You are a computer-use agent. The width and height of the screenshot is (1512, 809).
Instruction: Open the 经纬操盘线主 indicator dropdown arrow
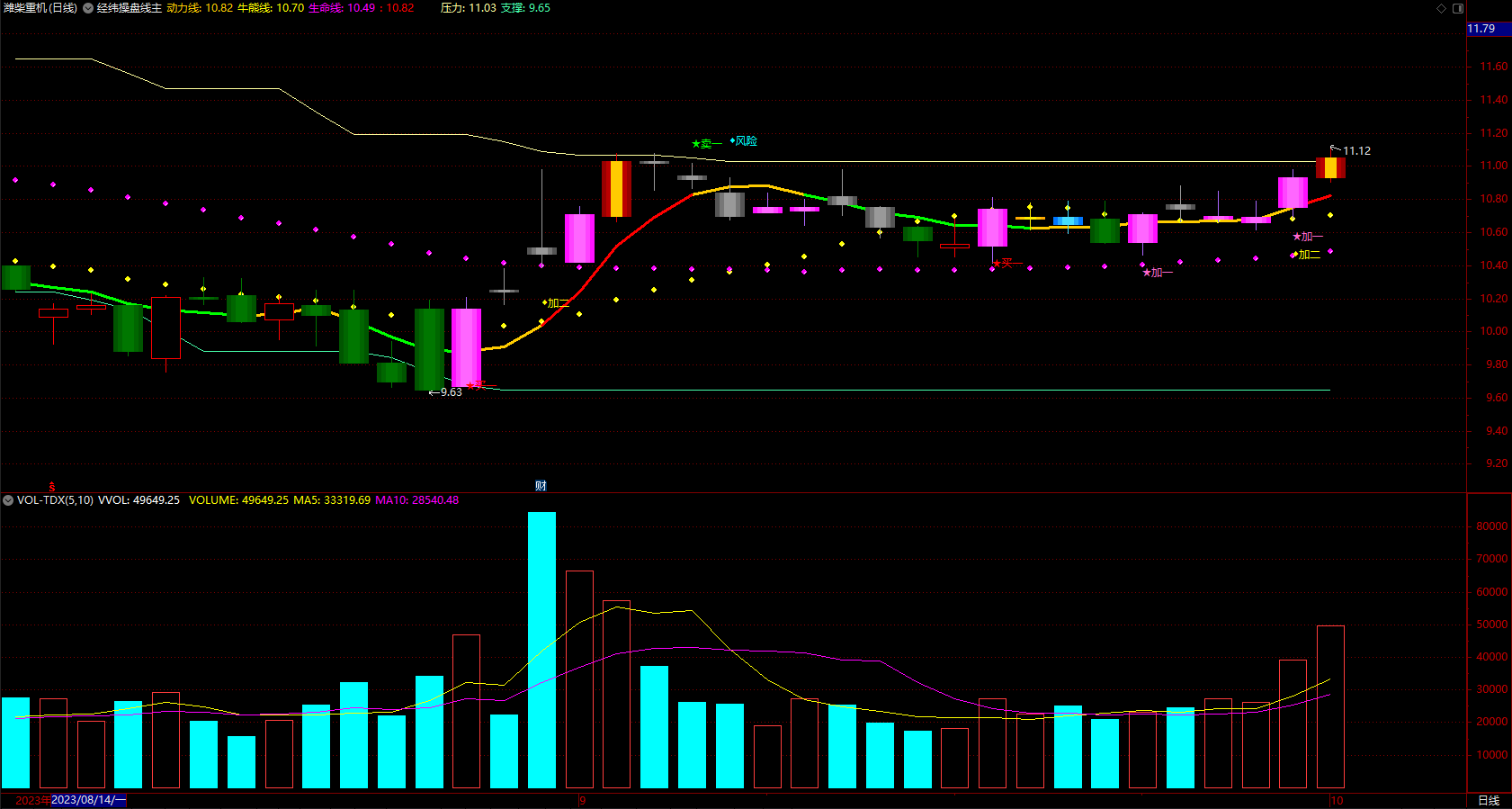(88, 8)
